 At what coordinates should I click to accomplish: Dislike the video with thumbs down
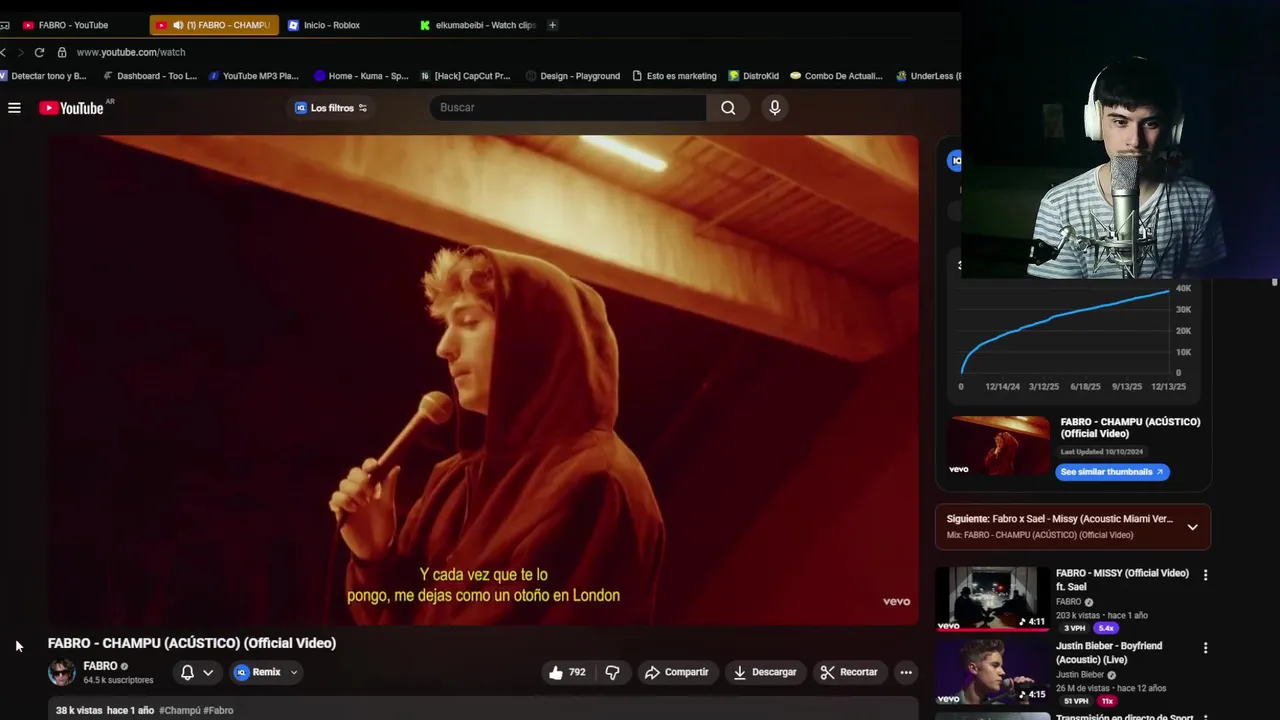point(613,672)
